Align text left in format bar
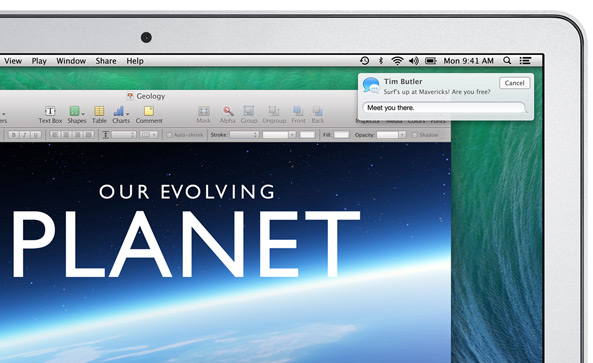Viewport: 593px width, 363px height. [55, 135]
